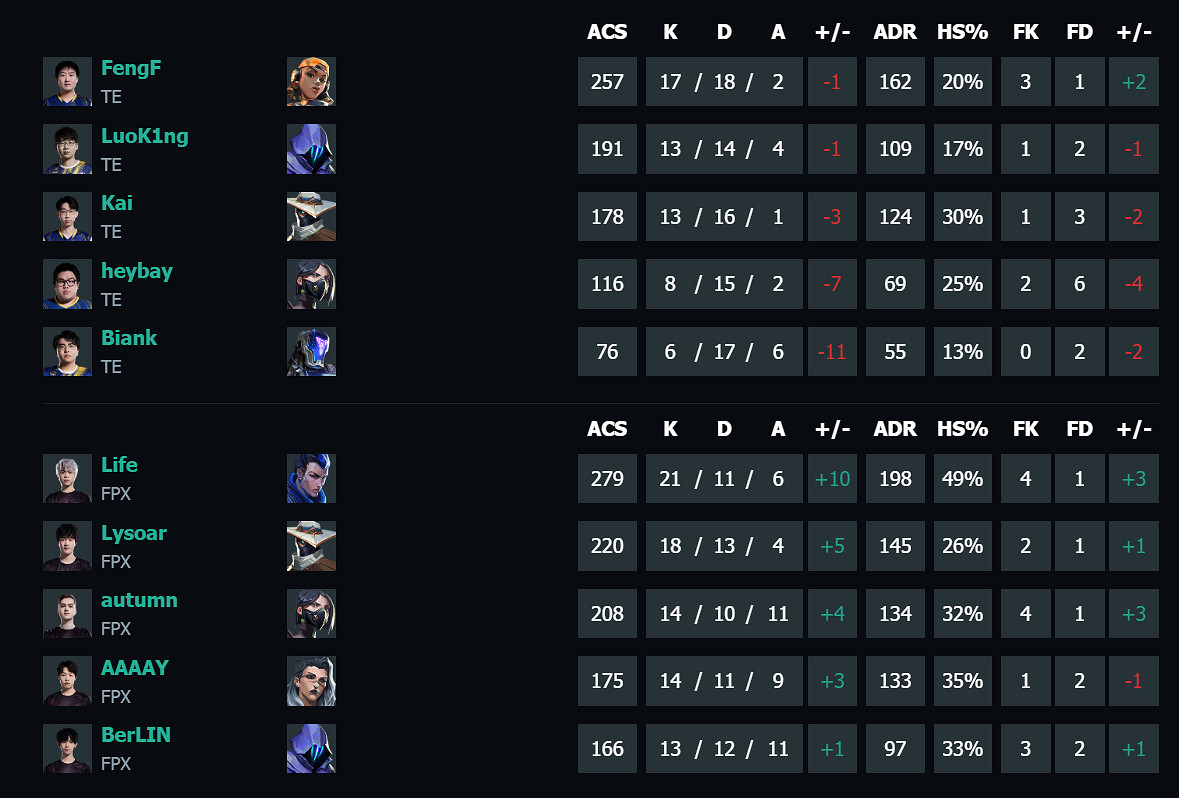Go to autumn's player page link
Screen dimensions: 1179x798
tap(139, 600)
